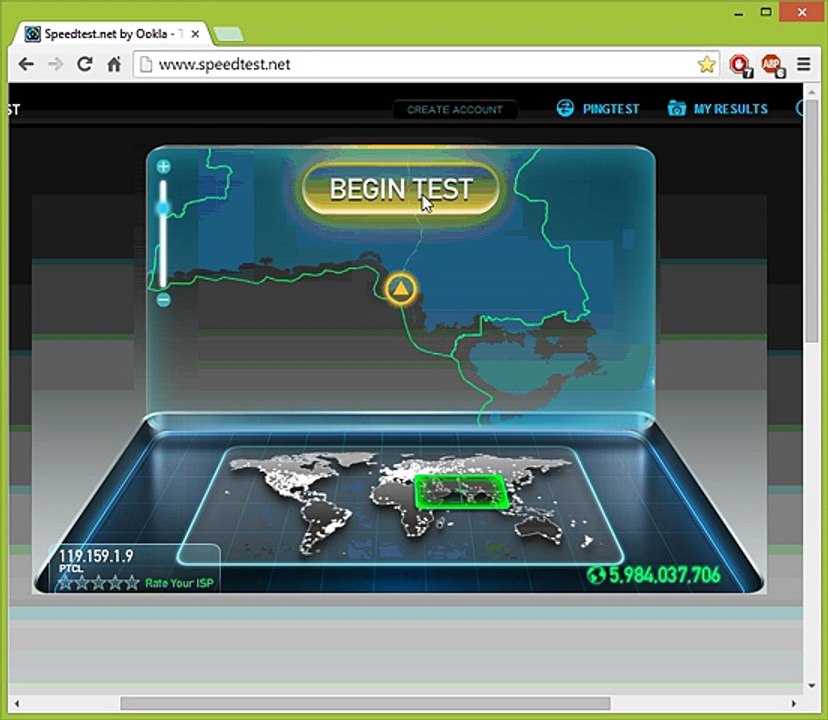
Task: Click the address bar showing www.speedtest.net
Action: [x=426, y=64]
